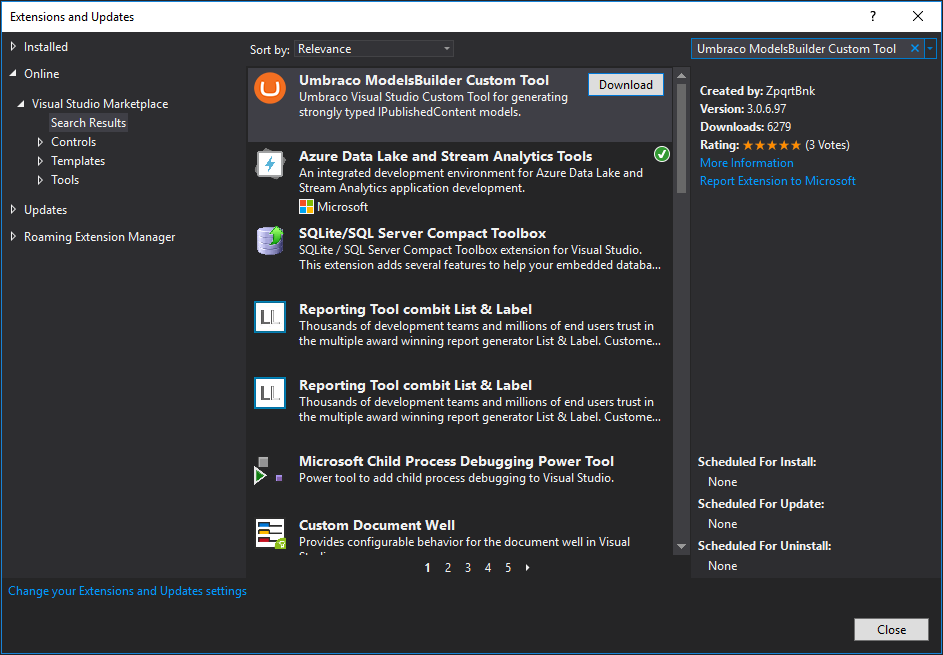Click the results scrollbar up arrow
This screenshot has height=655, width=943.
pyautogui.click(x=681, y=76)
